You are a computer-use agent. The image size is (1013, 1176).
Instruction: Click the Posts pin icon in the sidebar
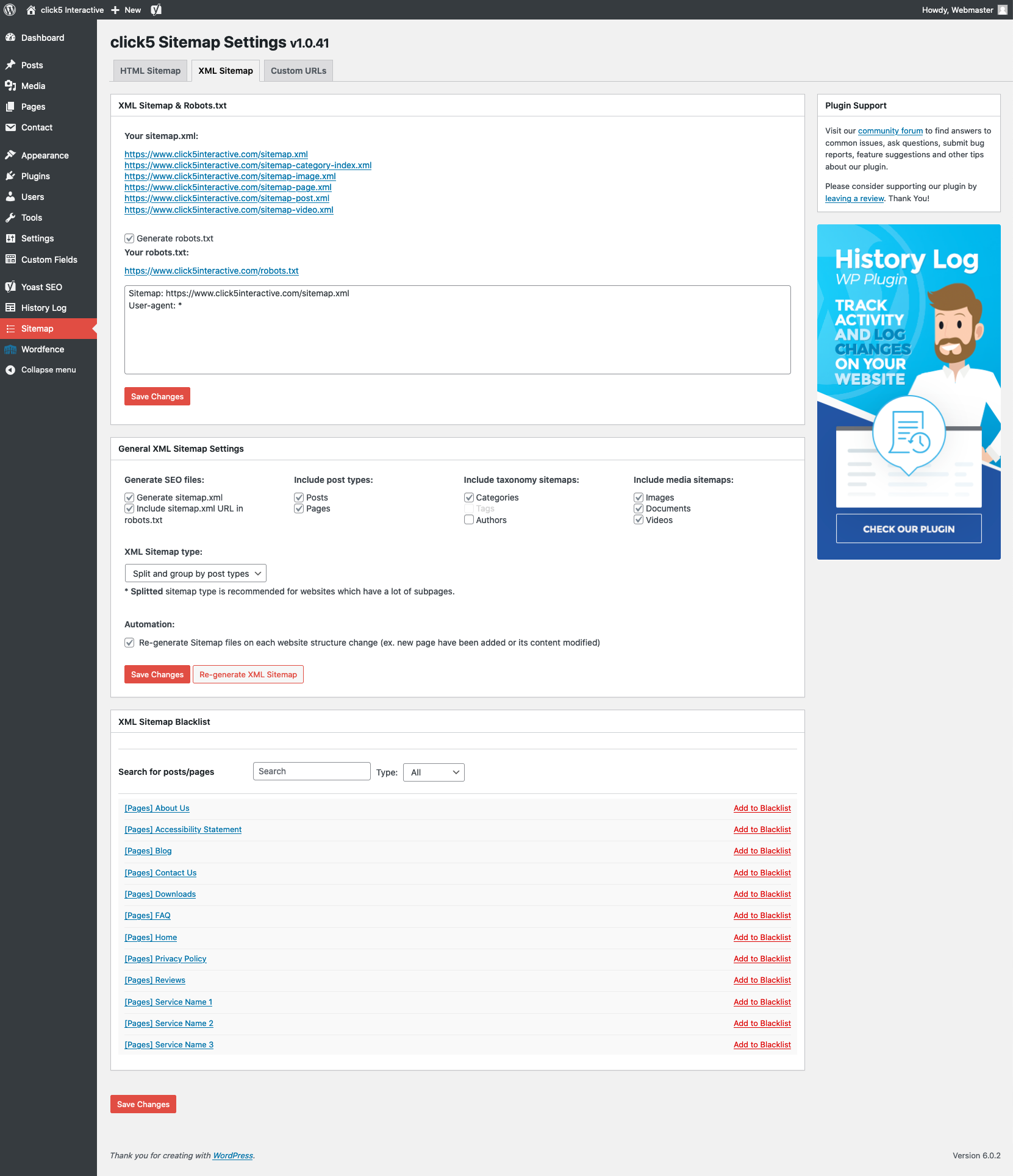tap(10, 65)
